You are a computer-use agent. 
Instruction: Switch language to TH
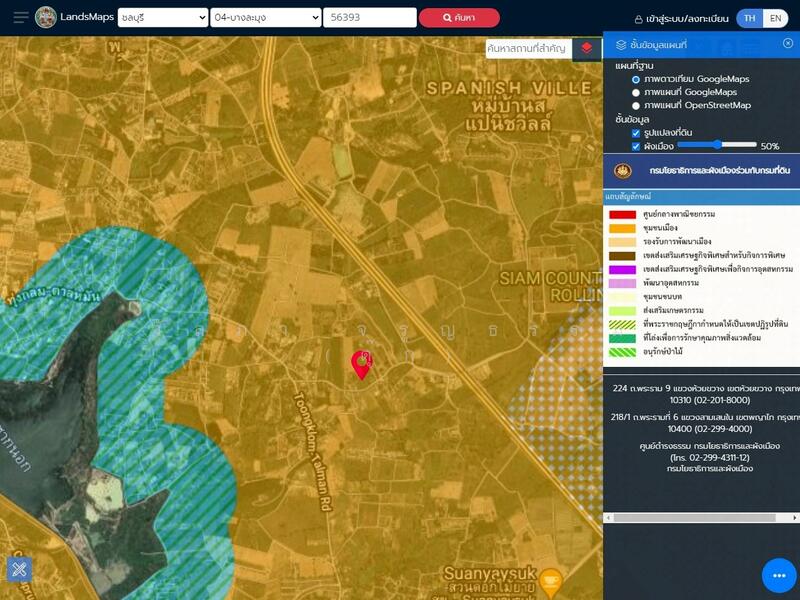tap(750, 18)
